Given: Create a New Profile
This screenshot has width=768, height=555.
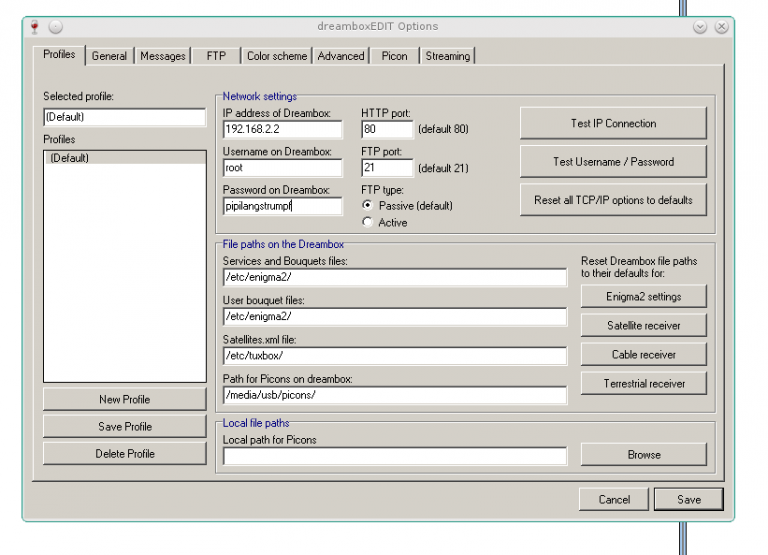Looking at the screenshot, I should pyautogui.click(x=124, y=400).
